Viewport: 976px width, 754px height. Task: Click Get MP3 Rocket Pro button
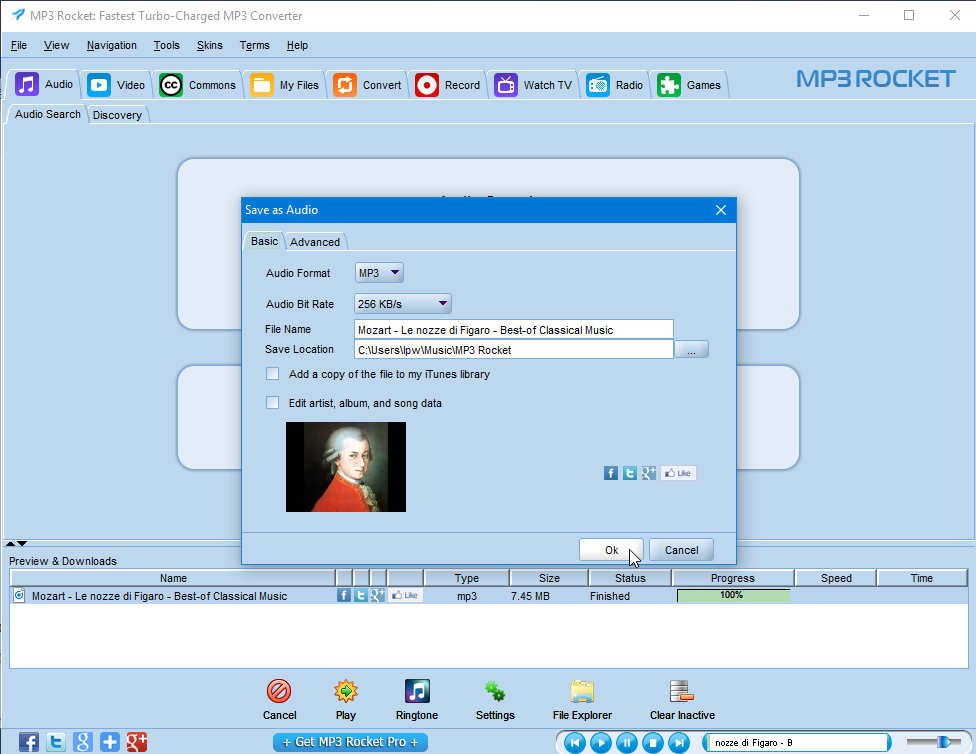click(x=350, y=742)
